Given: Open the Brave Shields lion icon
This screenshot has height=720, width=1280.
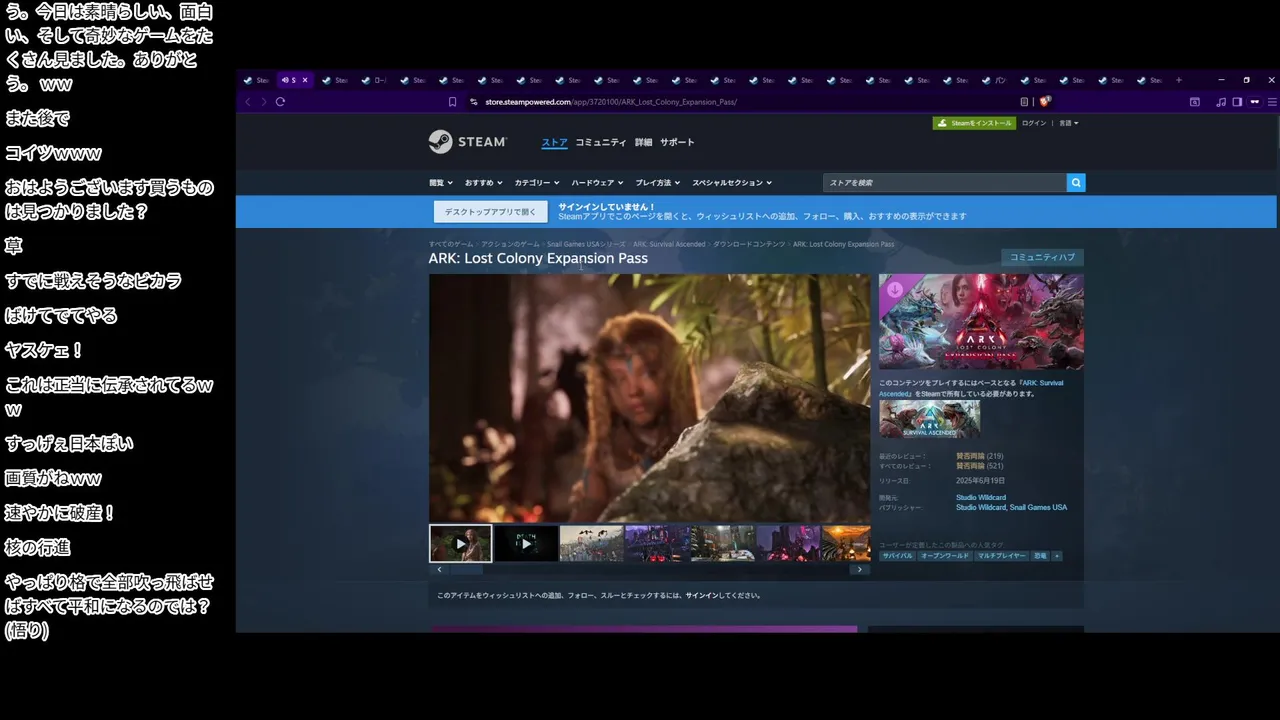Looking at the screenshot, I should point(1045,101).
